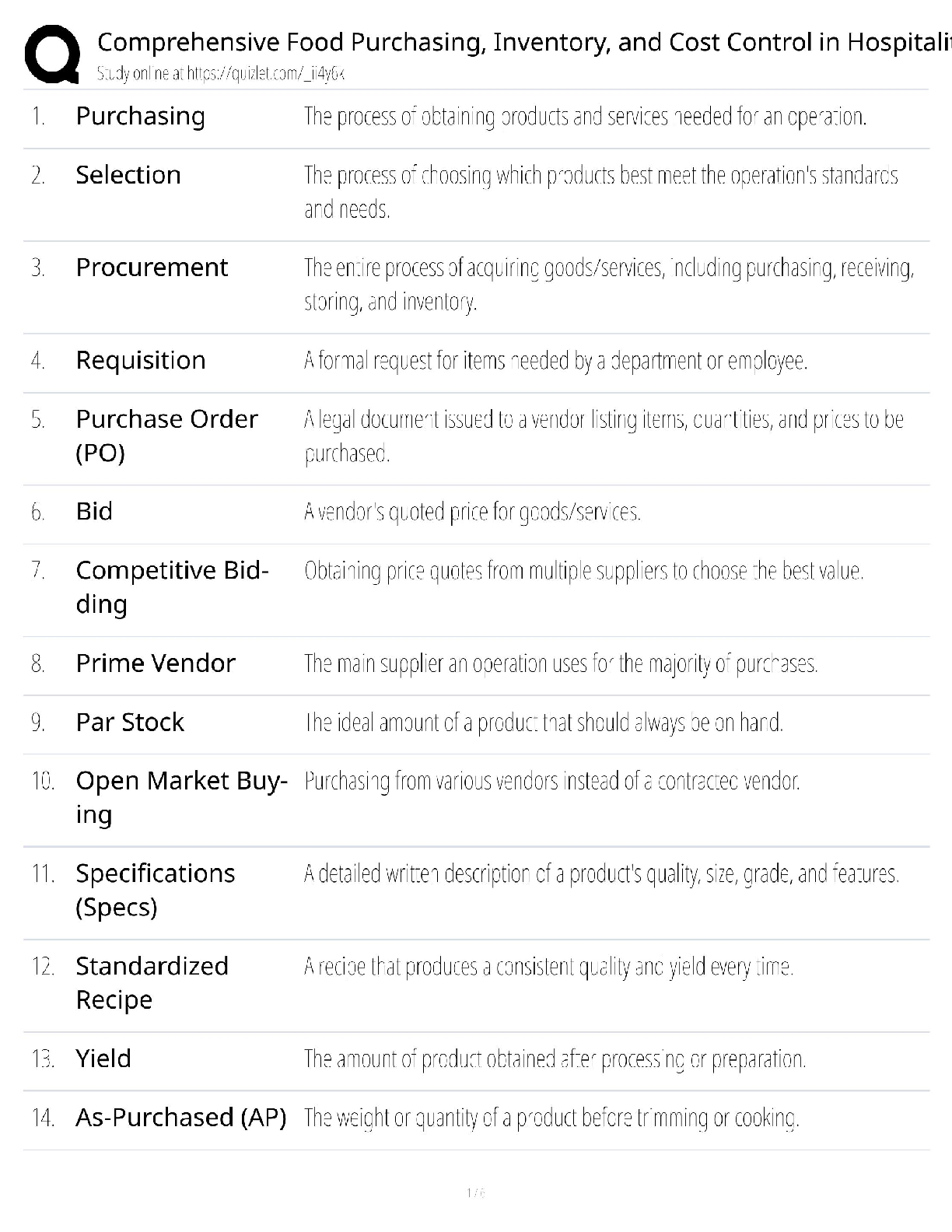Select the "Yield" term

pyautogui.click(x=103, y=1059)
